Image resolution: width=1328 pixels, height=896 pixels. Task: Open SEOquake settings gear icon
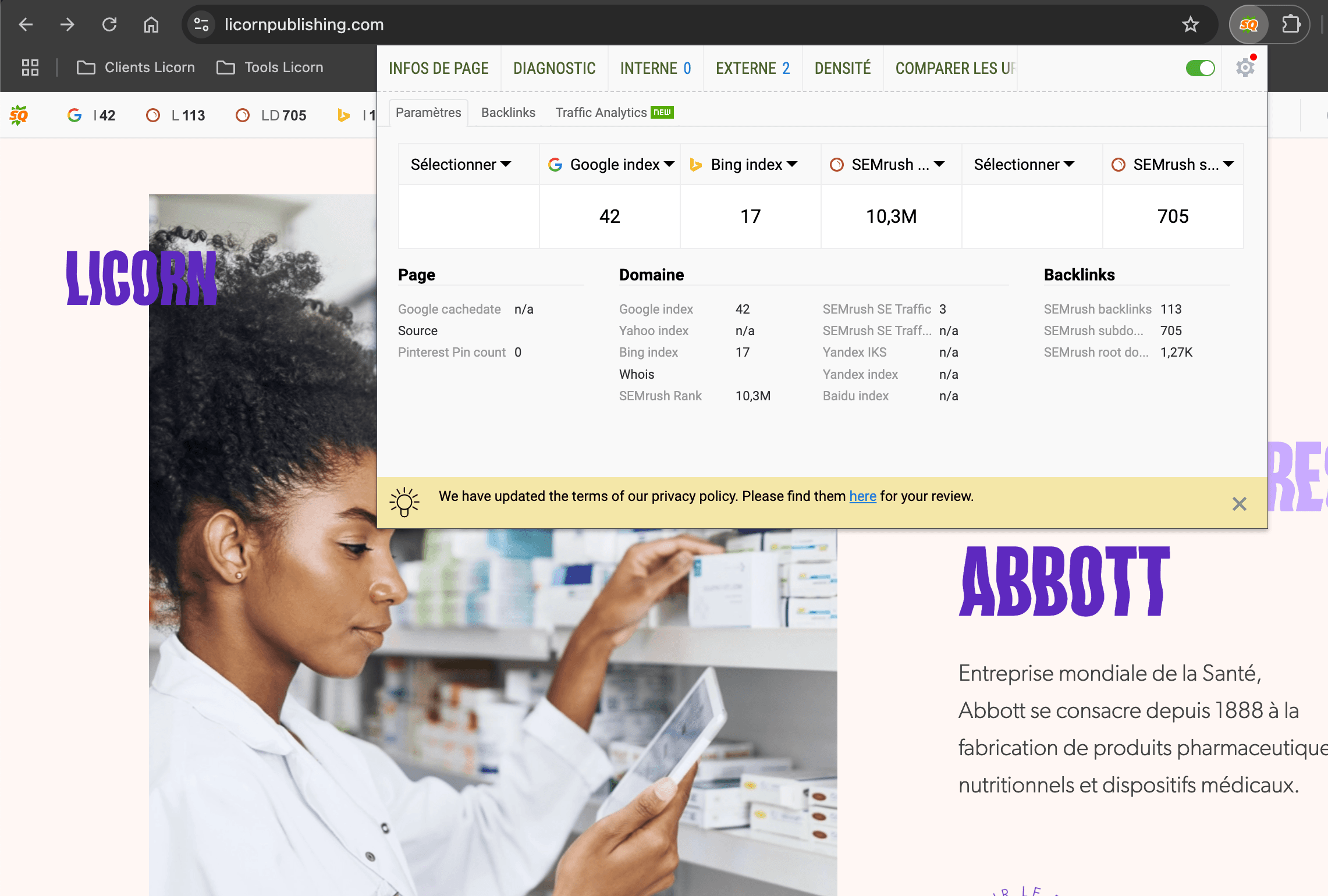[1245, 68]
